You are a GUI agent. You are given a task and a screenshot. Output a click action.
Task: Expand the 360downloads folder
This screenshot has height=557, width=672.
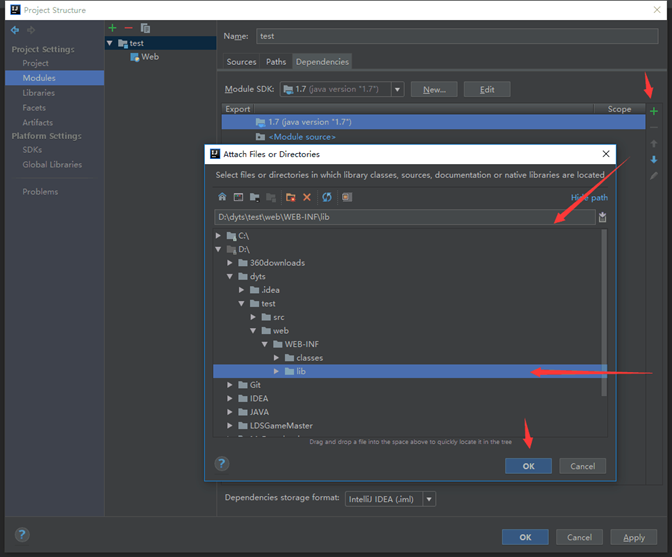click(x=230, y=263)
